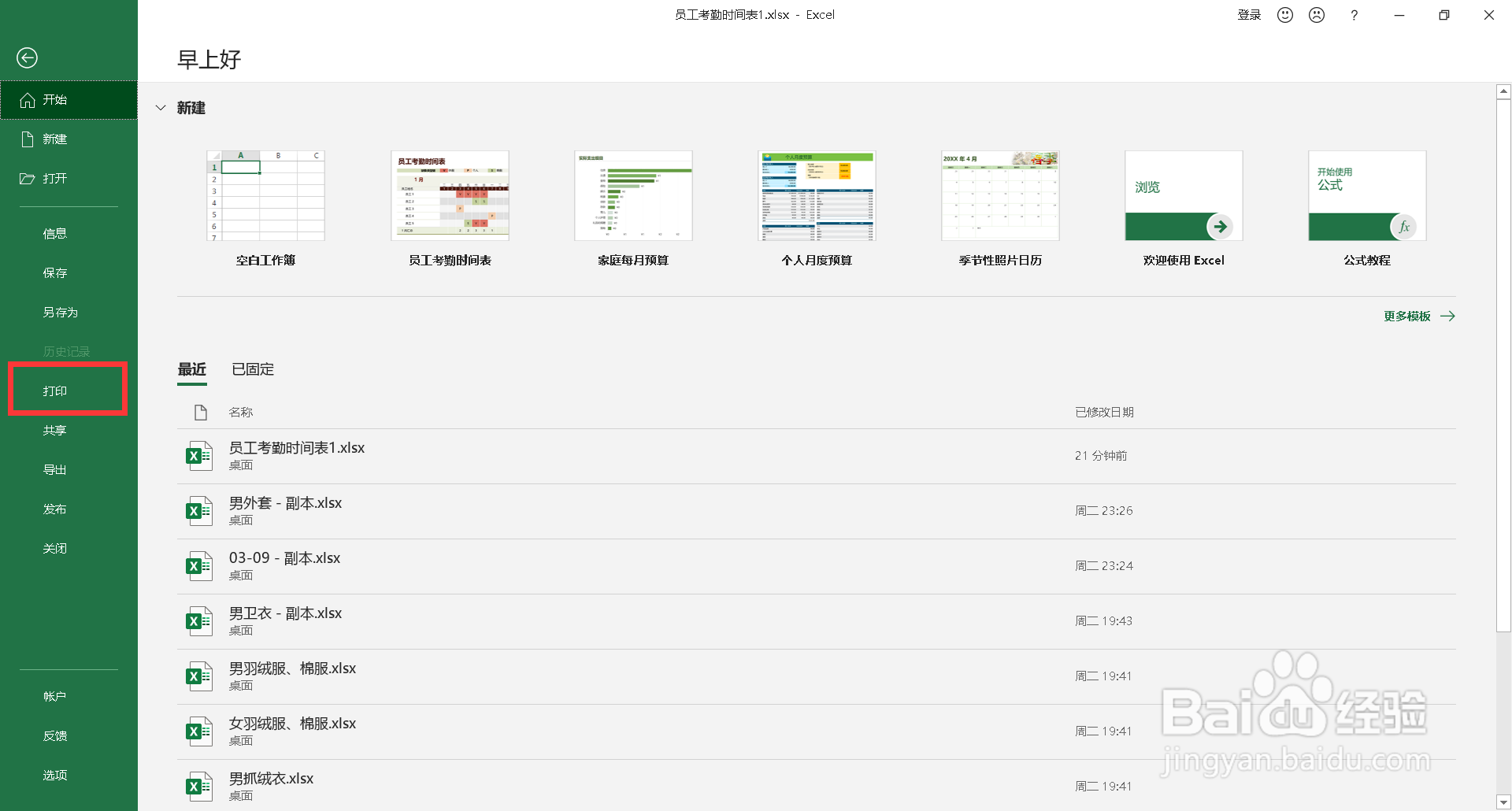Open help question mark icon
Image resolution: width=1512 pixels, height=811 pixels.
[x=1354, y=15]
